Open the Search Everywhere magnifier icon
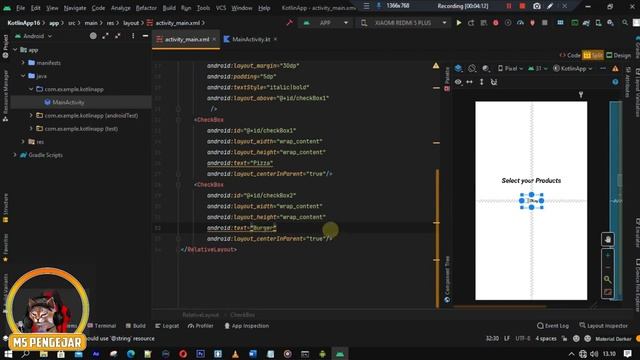The width and height of the screenshot is (640, 360). click(625, 23)
